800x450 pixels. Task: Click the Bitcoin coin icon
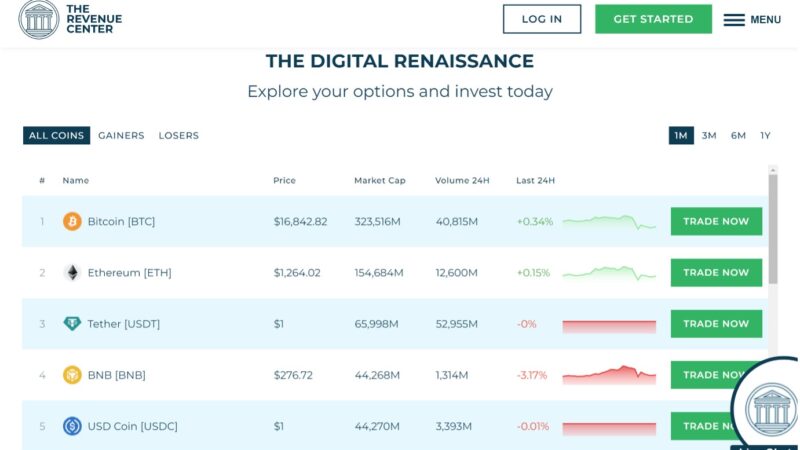(72, 221)
